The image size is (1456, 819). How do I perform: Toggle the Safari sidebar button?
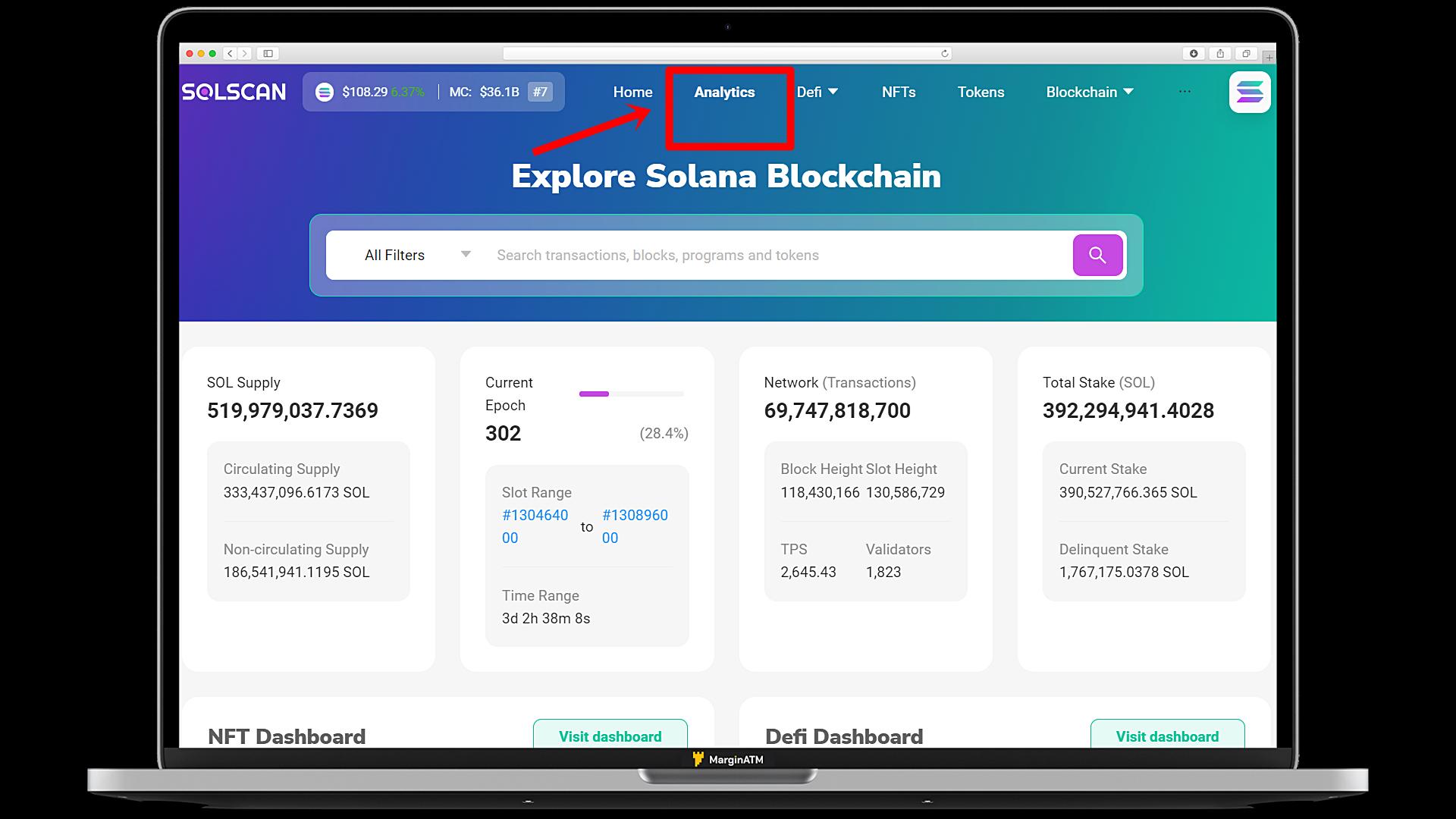(268, 53)
